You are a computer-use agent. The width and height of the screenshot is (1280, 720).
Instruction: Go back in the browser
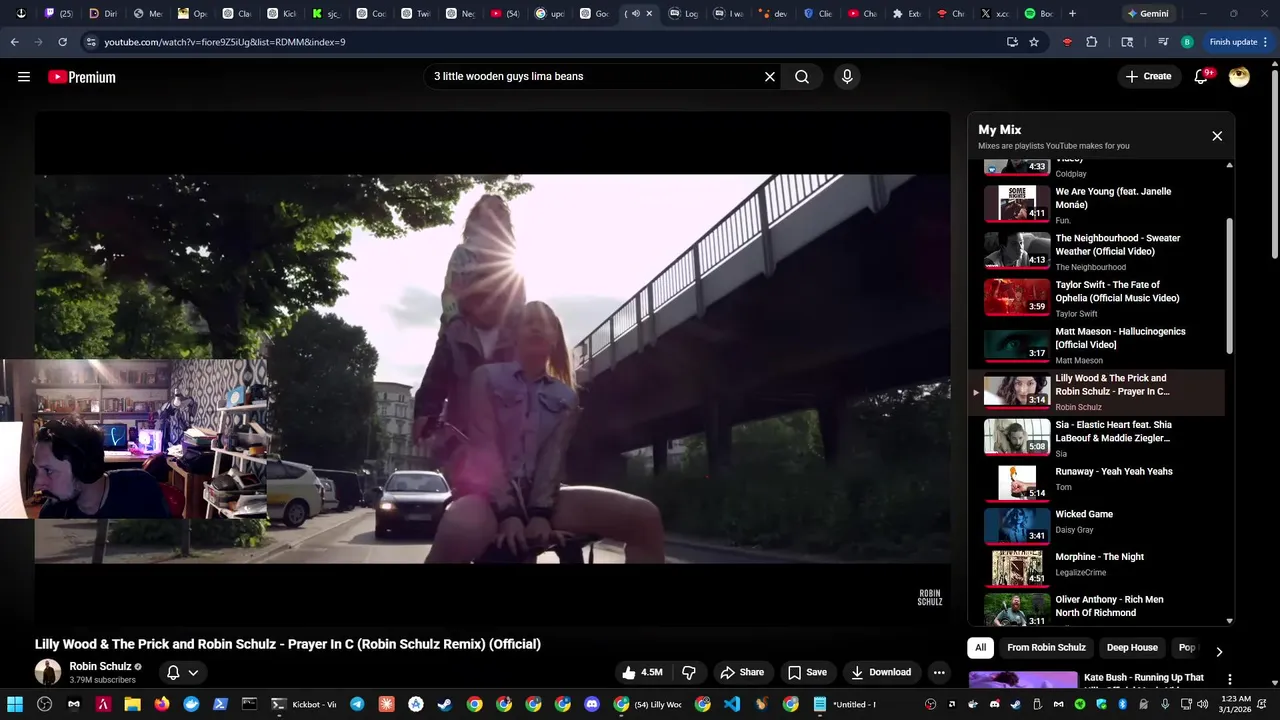14,42
